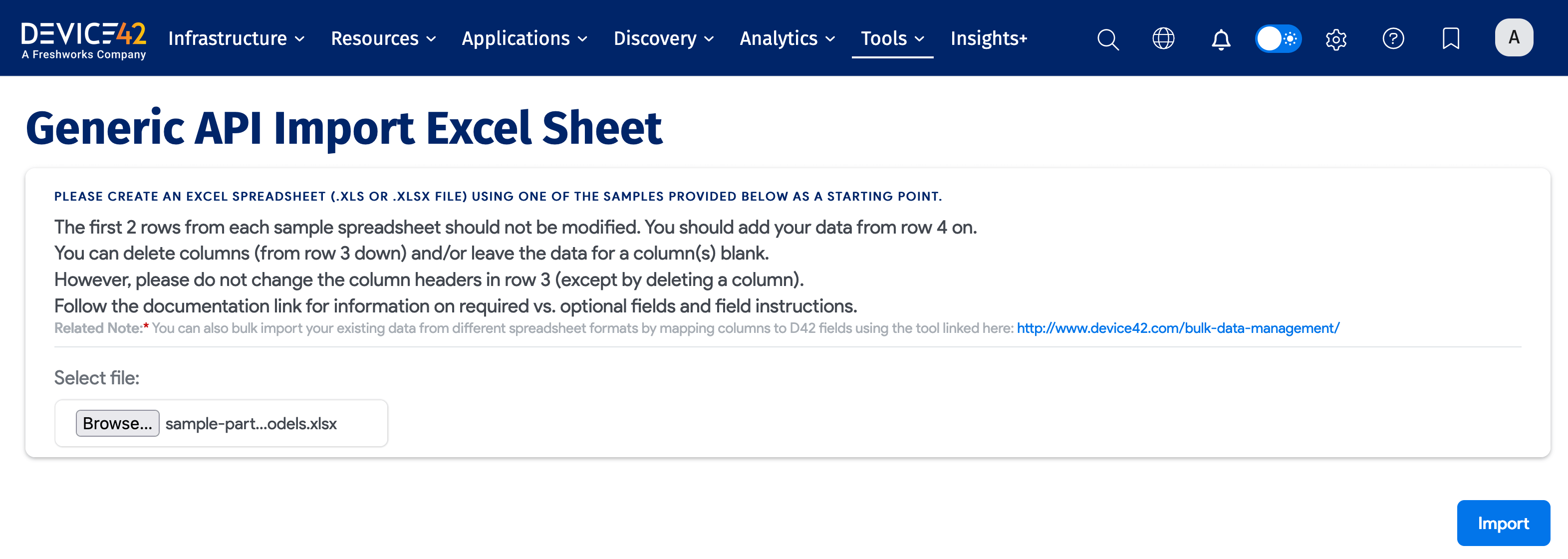Expand the Infrastructure dropdown menu
Viewport: 1568px width, 559px height.
[x=236, y=39]
